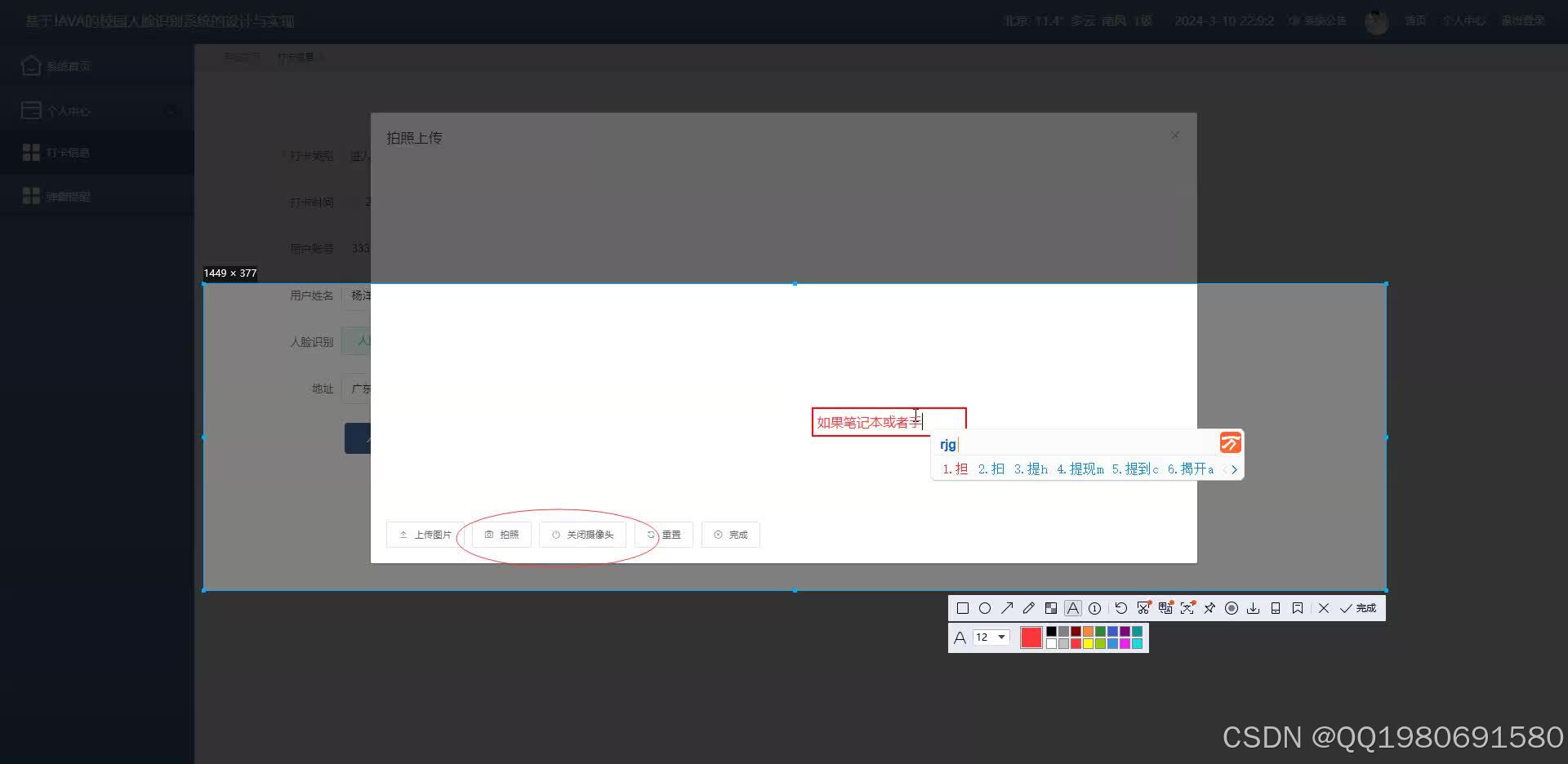Pick the orange color swatch
This screenshot has height=764, width=1568.
1088,631
